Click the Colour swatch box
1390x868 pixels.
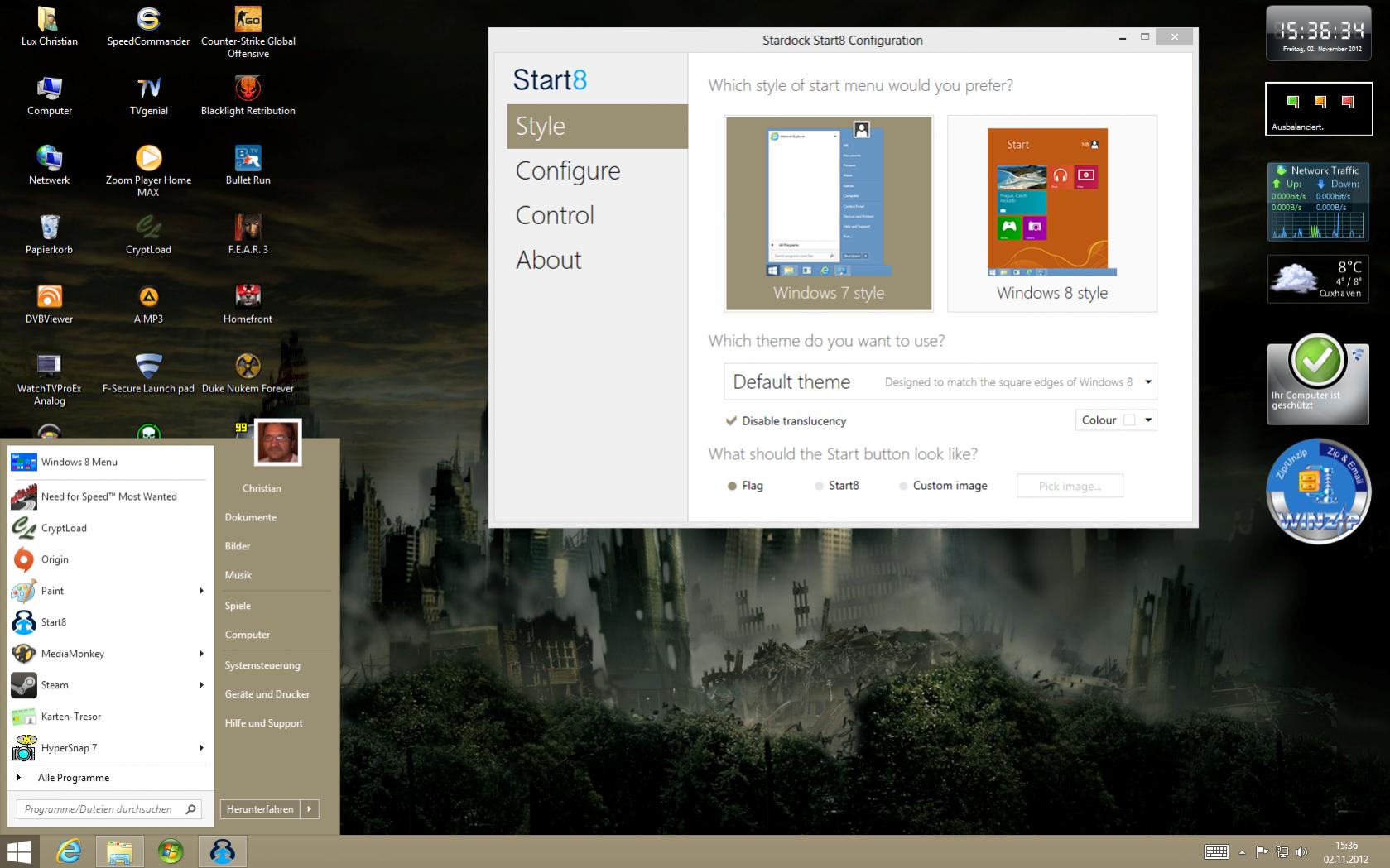pyautogui.click(x=1129, y=420)
